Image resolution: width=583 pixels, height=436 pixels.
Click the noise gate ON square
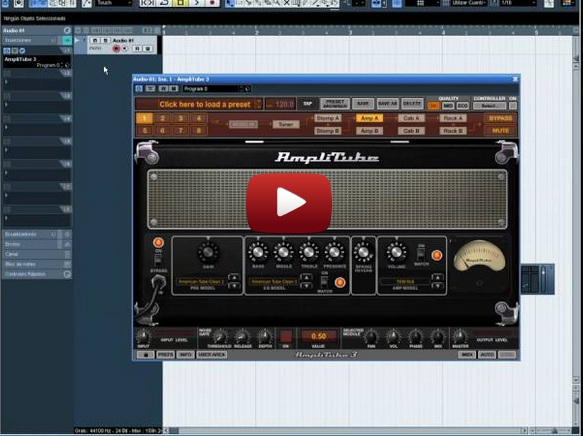pyautogui.click(x=286, y=336)
